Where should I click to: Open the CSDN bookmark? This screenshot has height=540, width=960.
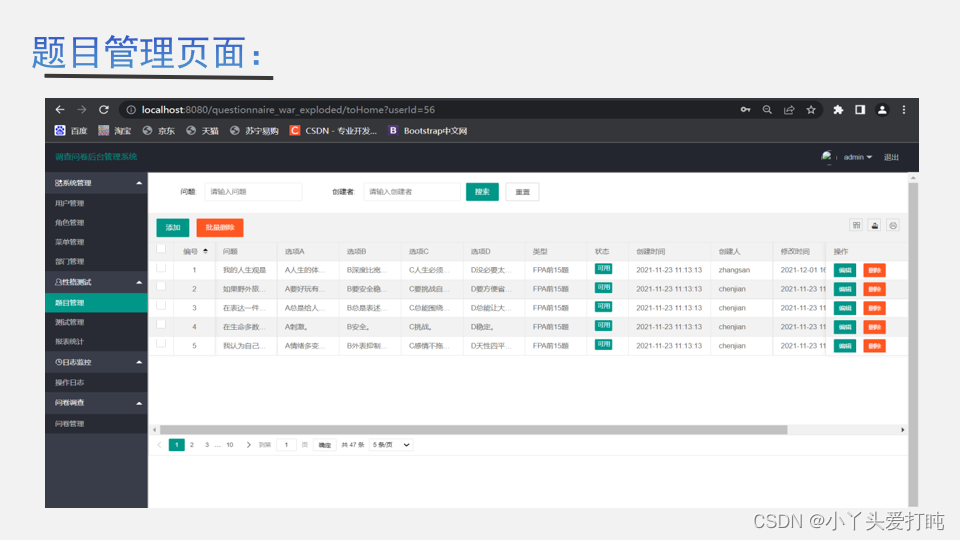coord(333,130)
